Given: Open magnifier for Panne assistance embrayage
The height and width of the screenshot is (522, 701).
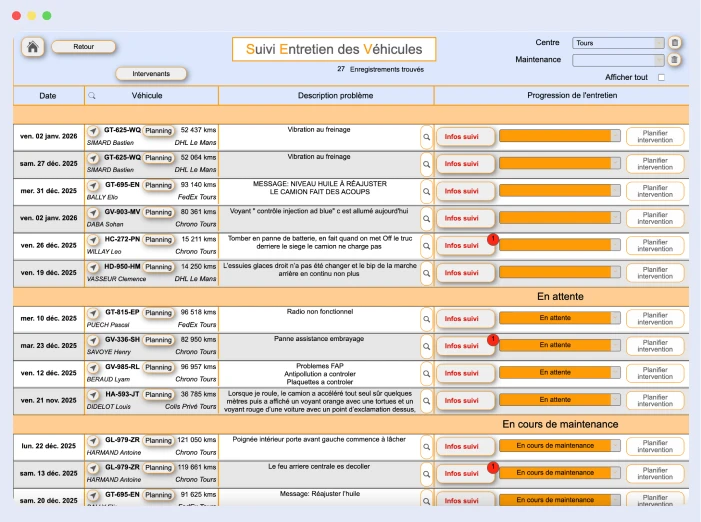Looking at the screenshot, I should coord(426,346).
